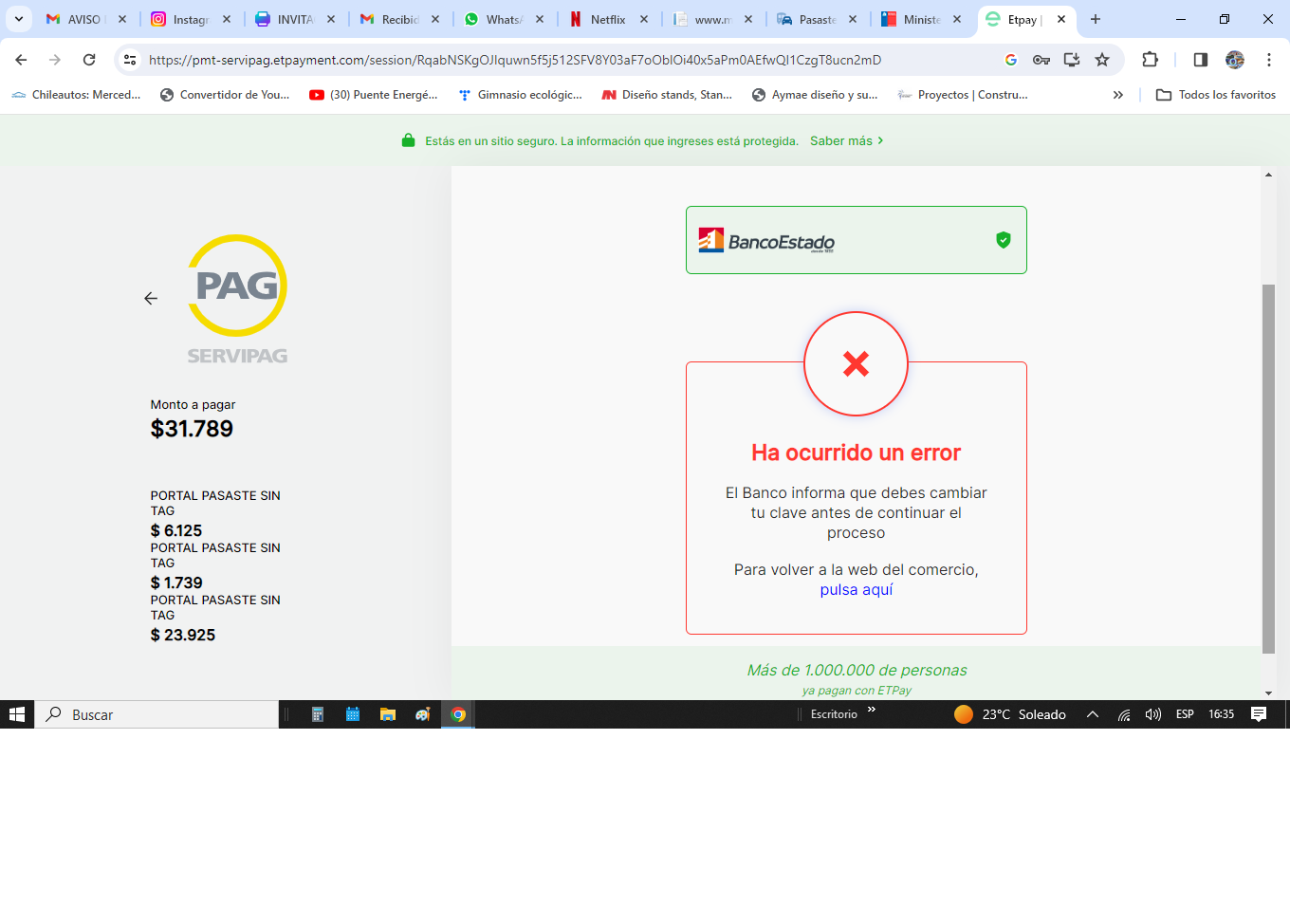Viewport: 1290px width, 924px height.
Task: Click the install-site icon in the address bar
Action: pyautogui.click(x=1071, y=59)
